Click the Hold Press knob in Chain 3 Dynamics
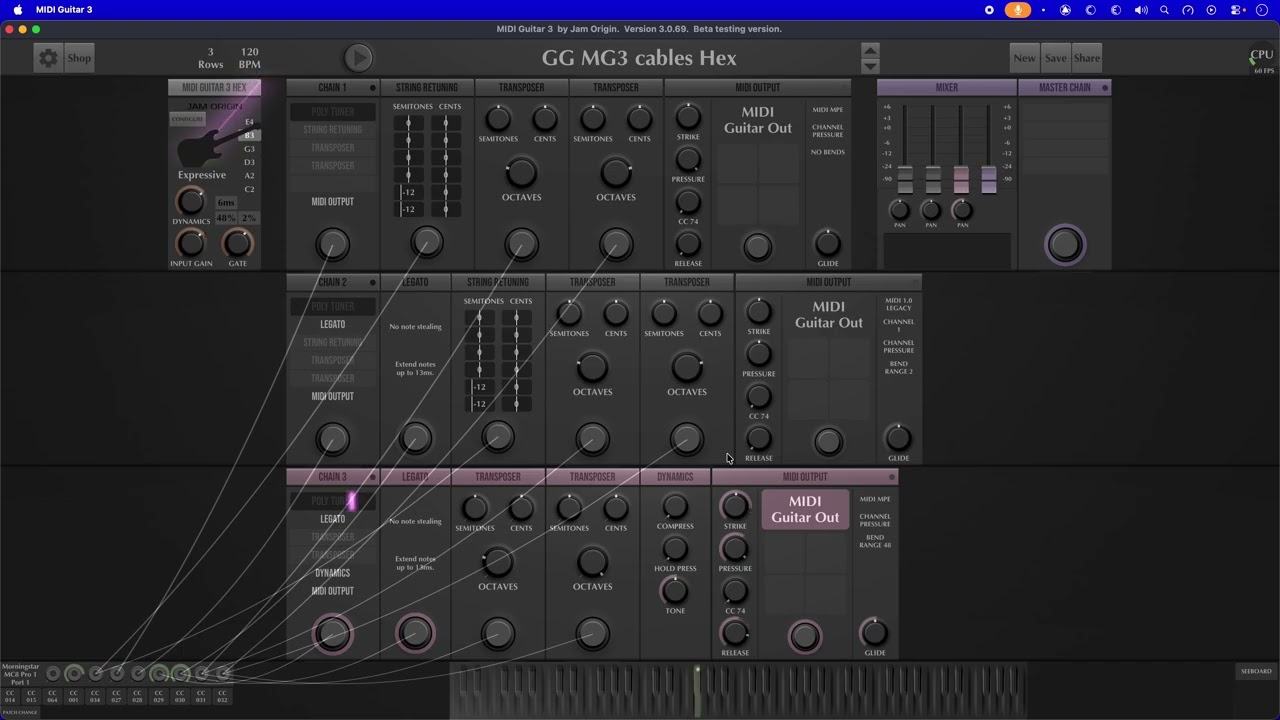The image size is (1280, 720). 675,549
